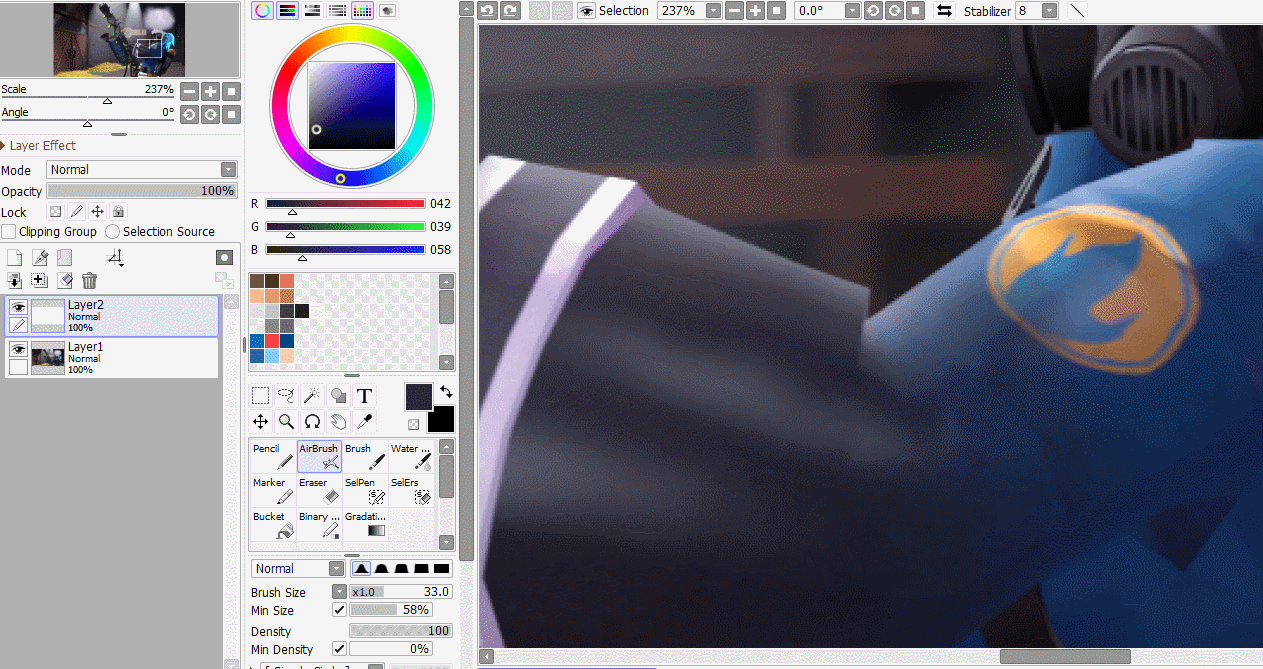1263x669 pixels.
Task: Select the Hand pan tool
Action: tap(338, 421)
